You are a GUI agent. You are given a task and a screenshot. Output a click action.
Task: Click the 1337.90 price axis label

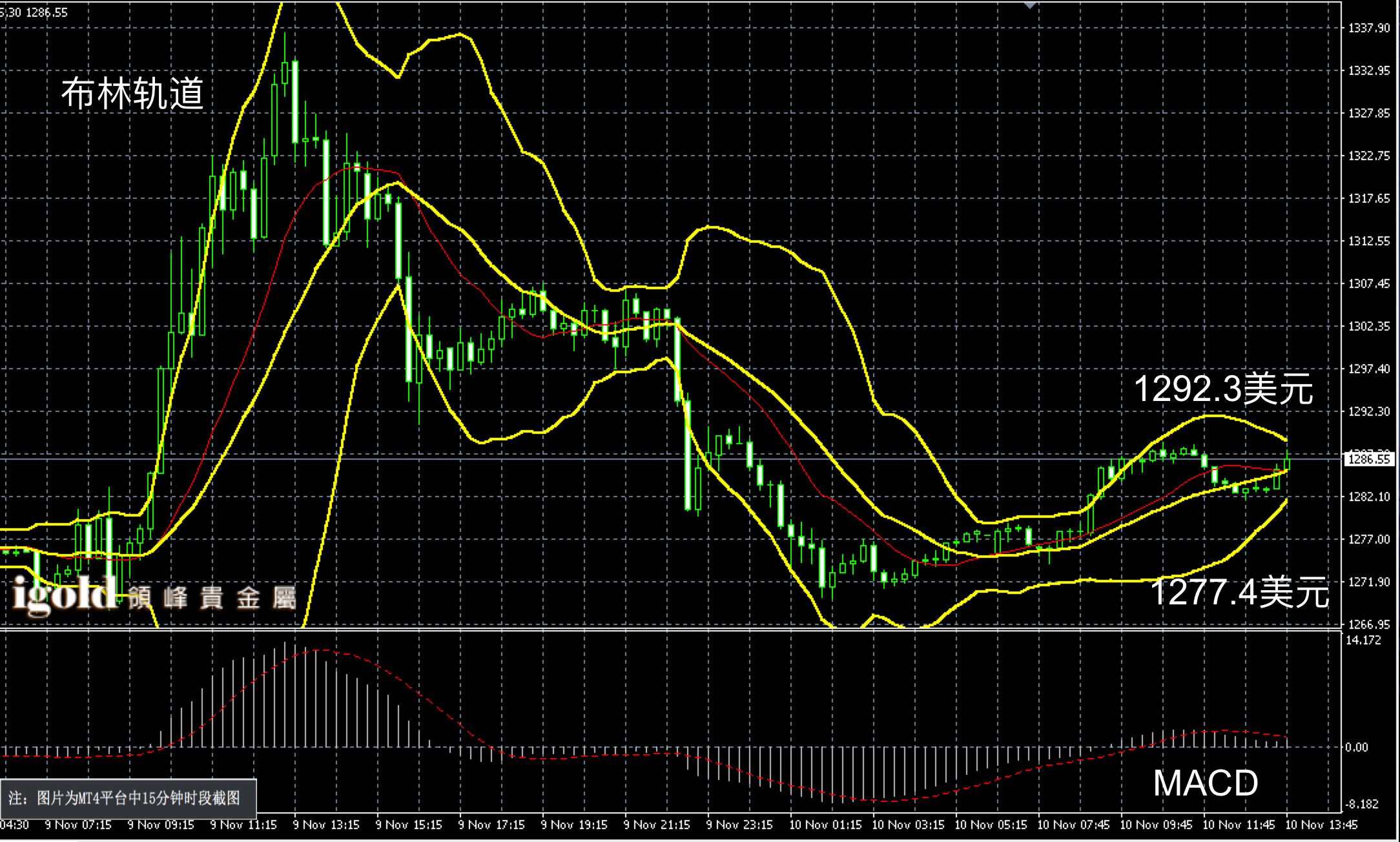click(x=1368, y=28)
